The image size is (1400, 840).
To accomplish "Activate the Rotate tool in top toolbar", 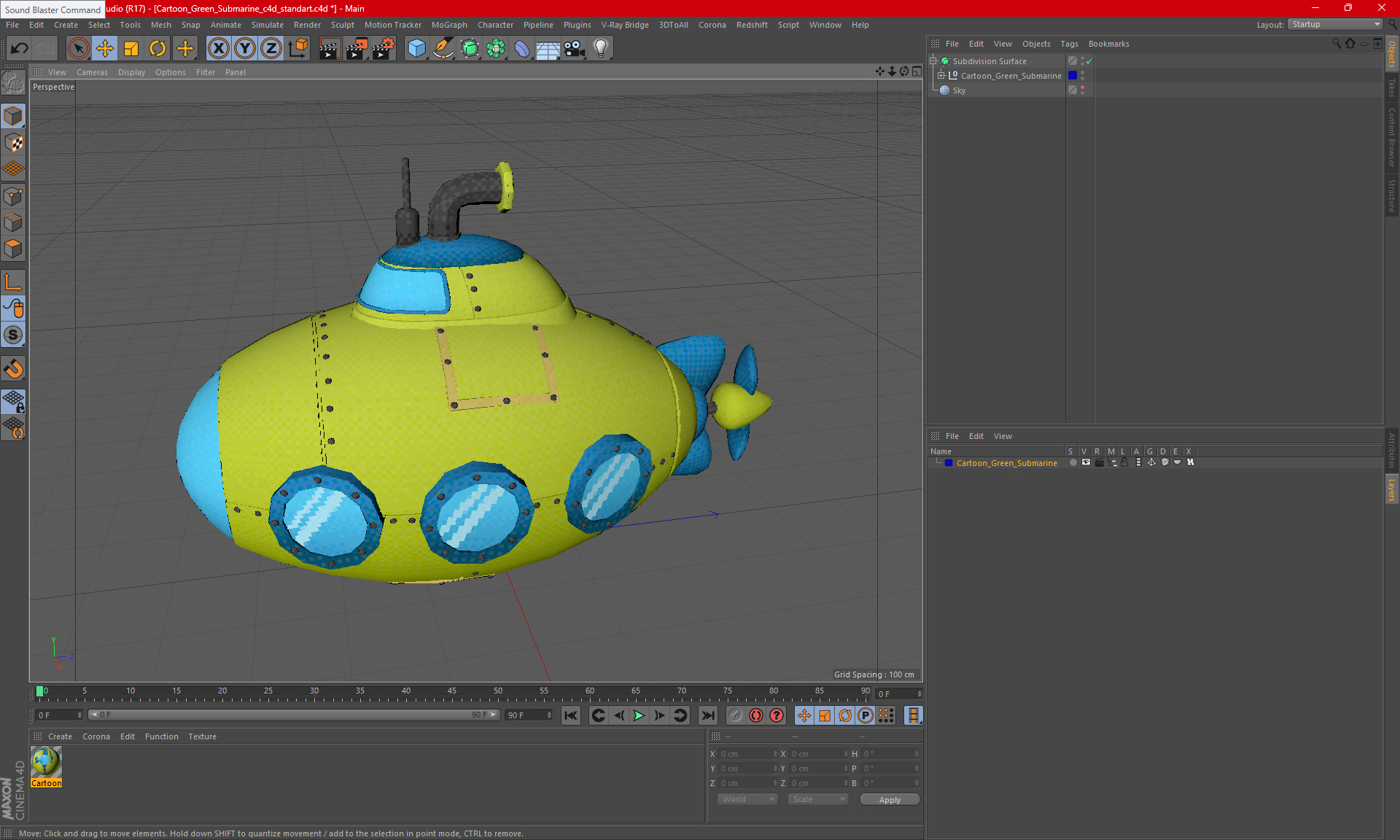I will click(x=157, y=49).
